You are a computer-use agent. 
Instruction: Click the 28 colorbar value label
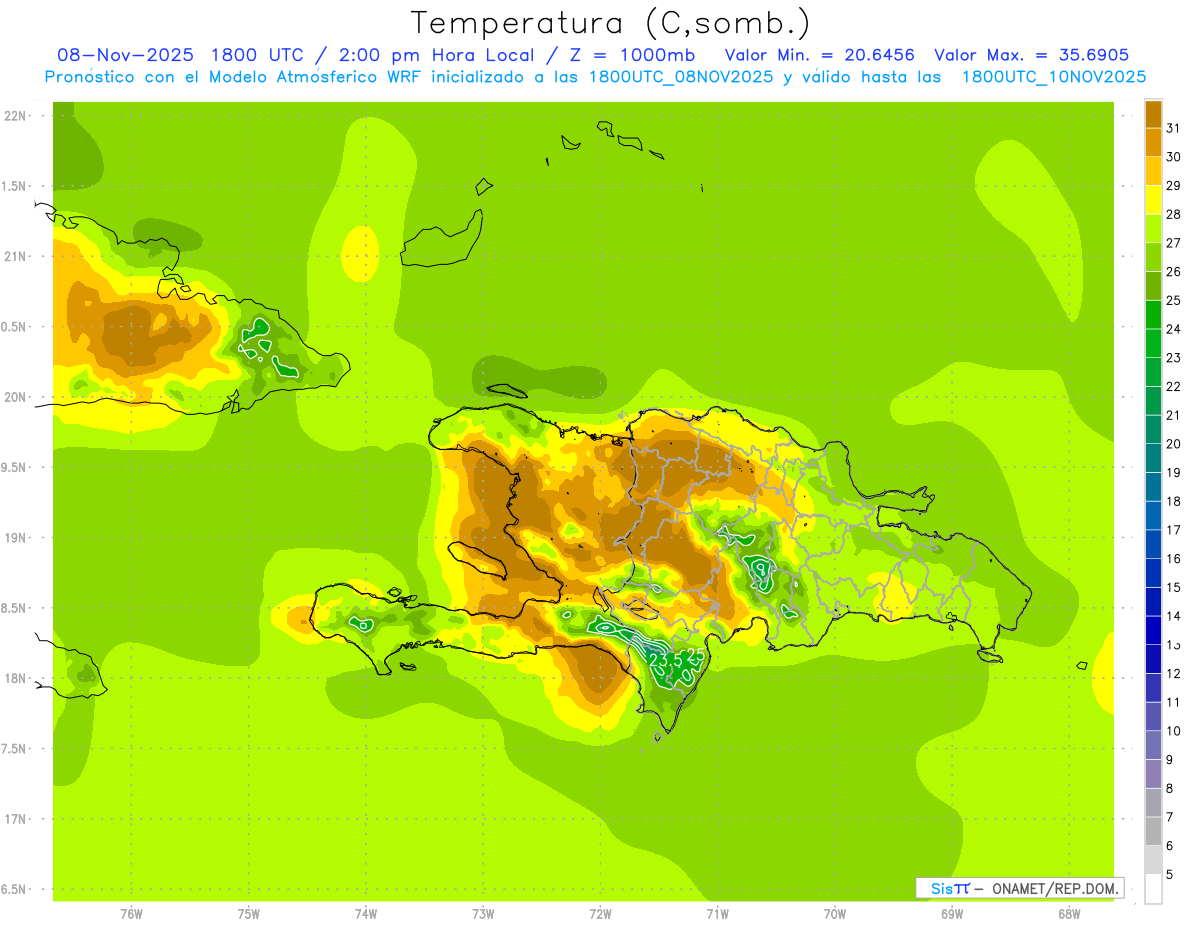tap(1174, 214)
